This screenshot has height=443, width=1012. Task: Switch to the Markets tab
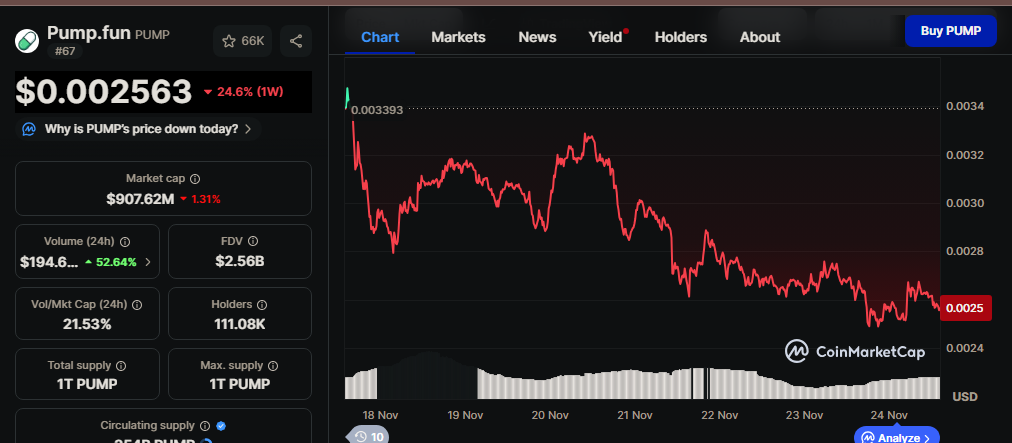pyautogui.click(x=458, y=37)
